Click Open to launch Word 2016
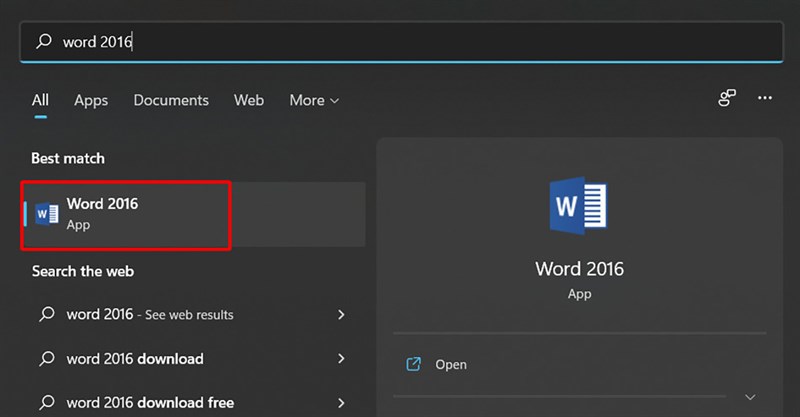Image resolution: width=800 pixels, height=417 pixels. pyautogui.click(x=451, y=365)
